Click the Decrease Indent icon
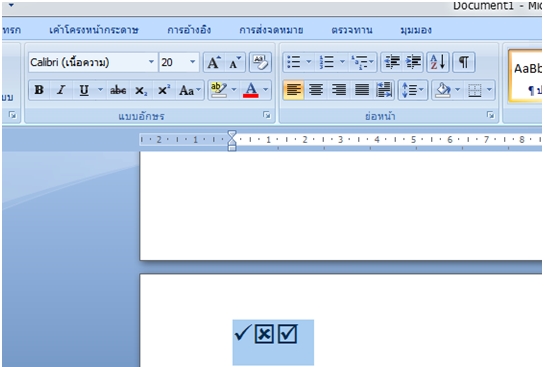 click(392, 62)
